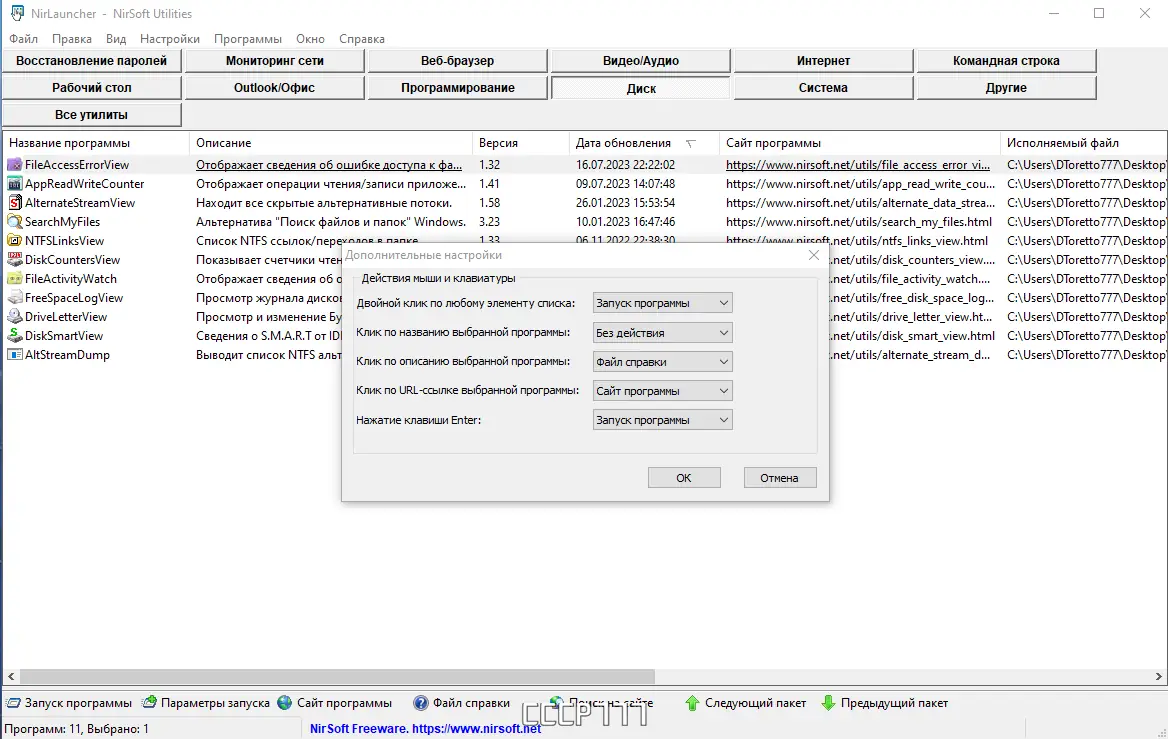Click the NTFSLinksView program icon
Screen dimensions: 1168x739
click(x=14, y=241)
